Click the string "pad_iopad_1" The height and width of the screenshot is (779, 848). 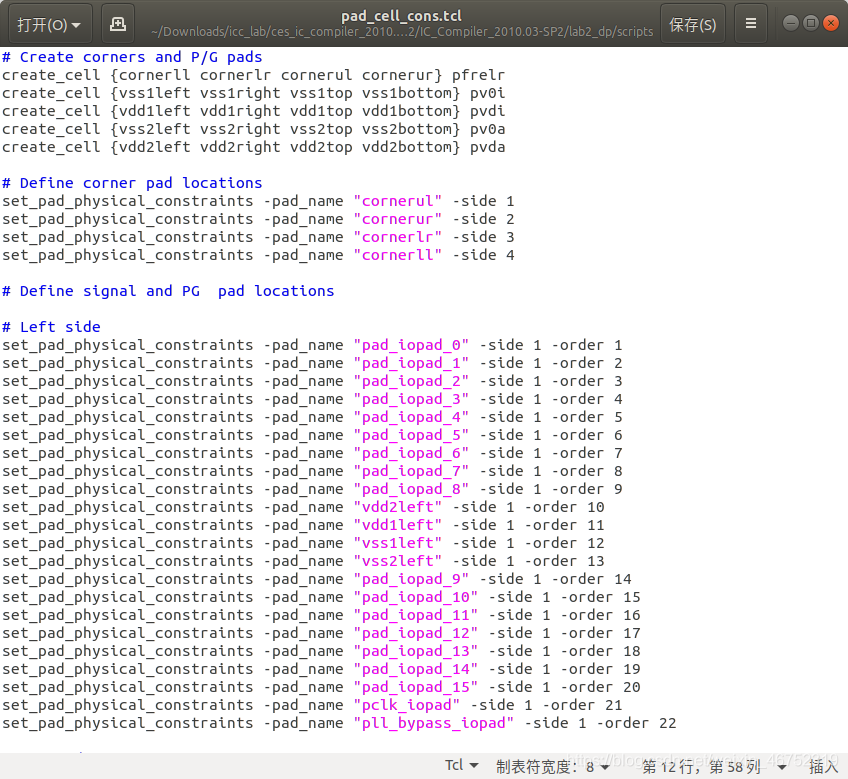click(411, 363)
